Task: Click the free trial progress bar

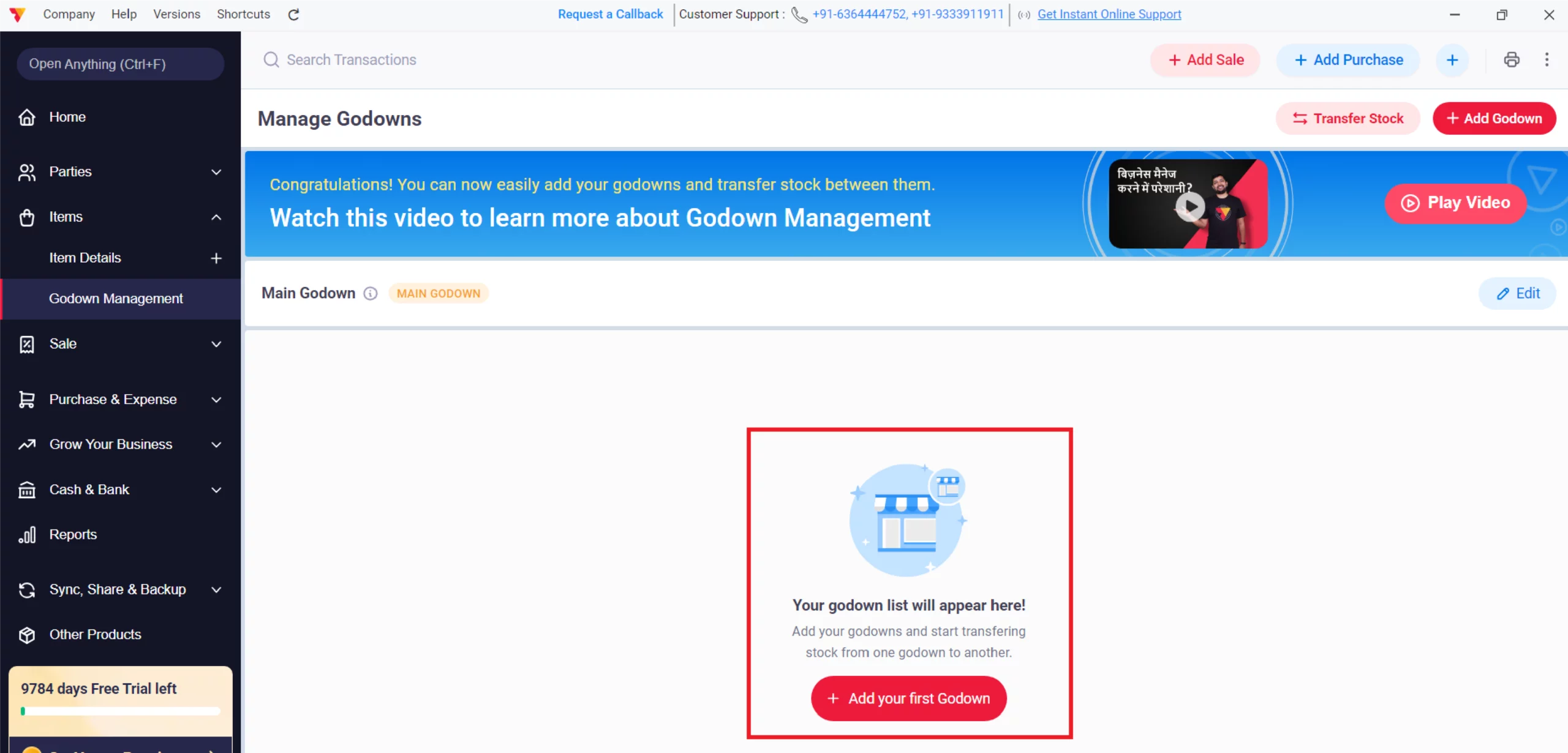Action: pyautogui.click(x=121, y=711)
